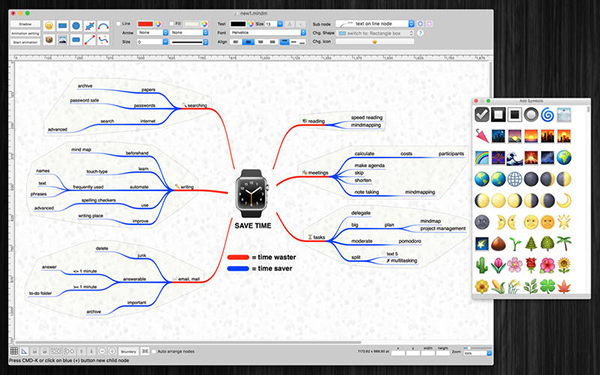The width and height of the screenshot is (600, 375).
Task: Select the blue rectangle shape tool
Action: (x=62, y=26)
